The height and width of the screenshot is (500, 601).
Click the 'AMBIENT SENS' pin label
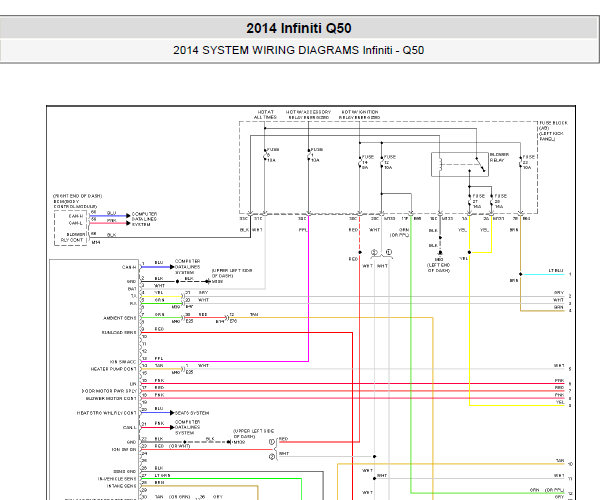point(120,318)
